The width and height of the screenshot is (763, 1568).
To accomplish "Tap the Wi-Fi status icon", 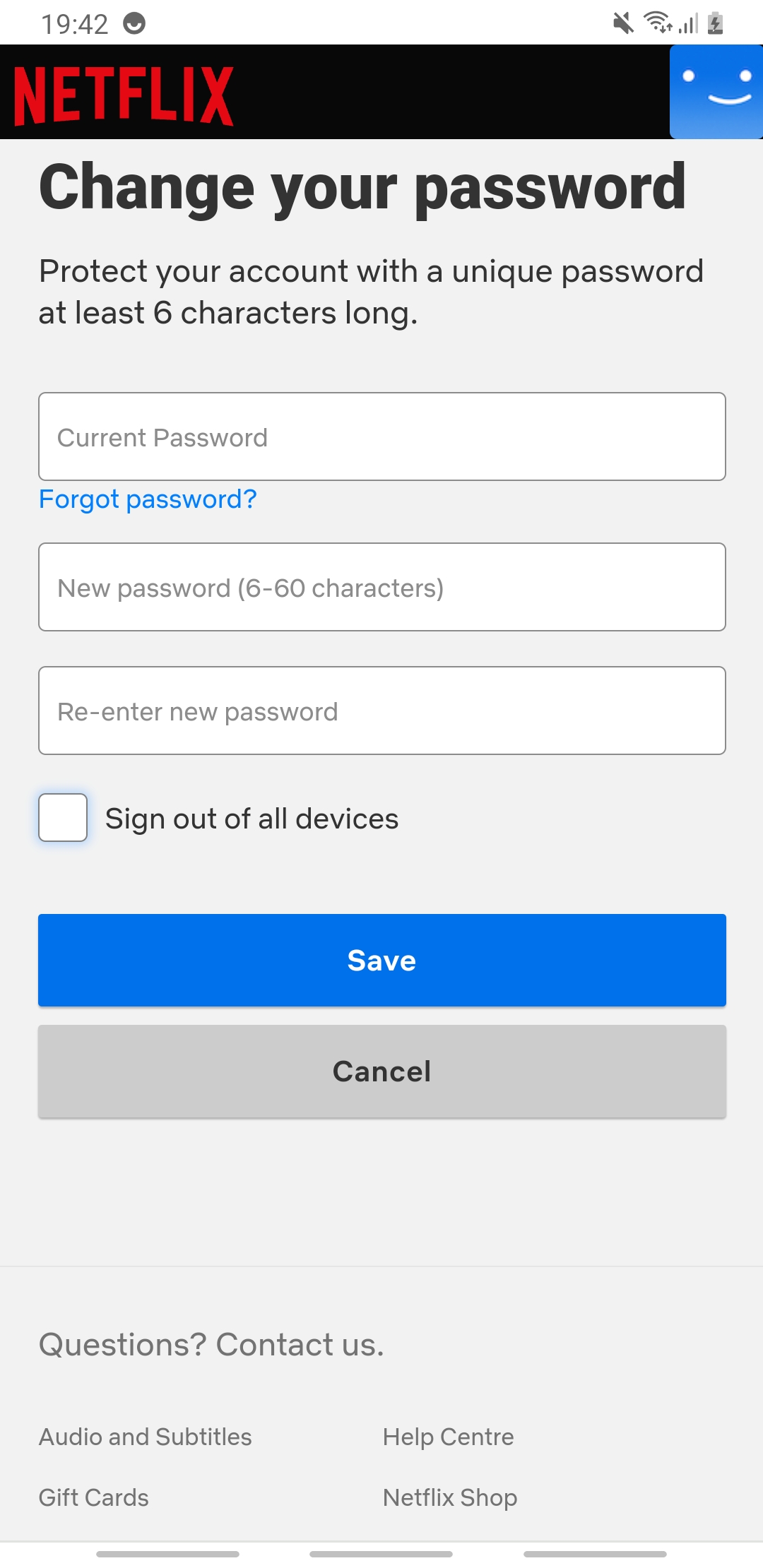I will [658, 23].
